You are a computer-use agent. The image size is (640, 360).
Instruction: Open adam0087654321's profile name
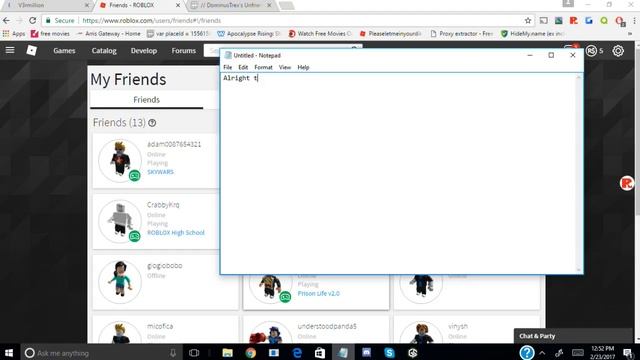point(174,144)
